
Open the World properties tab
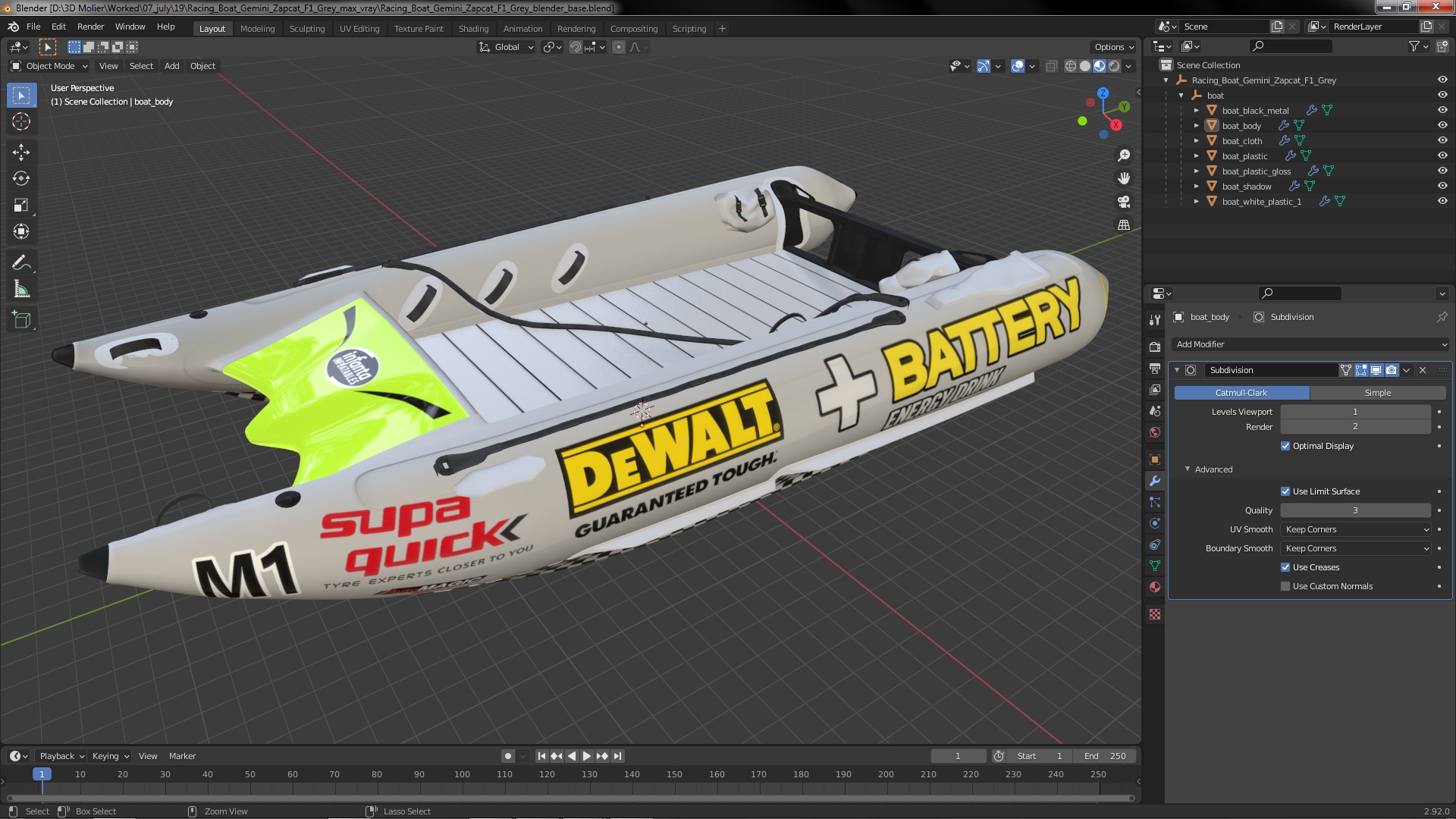[1155, 432]
